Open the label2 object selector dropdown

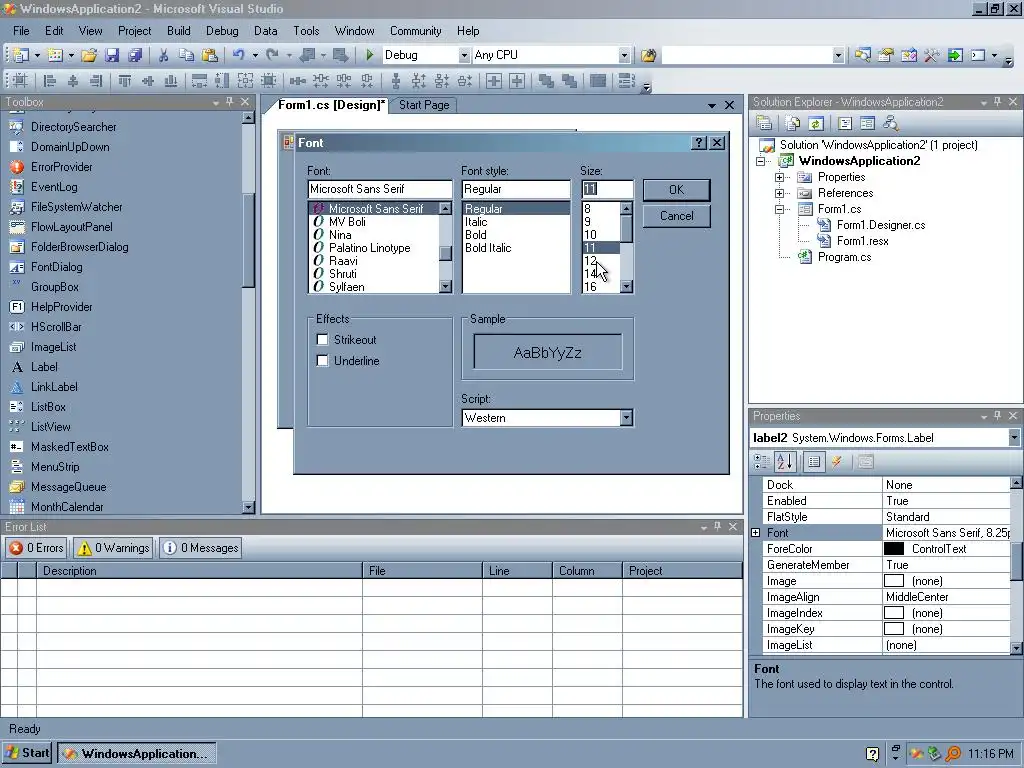coord(1014,438)
